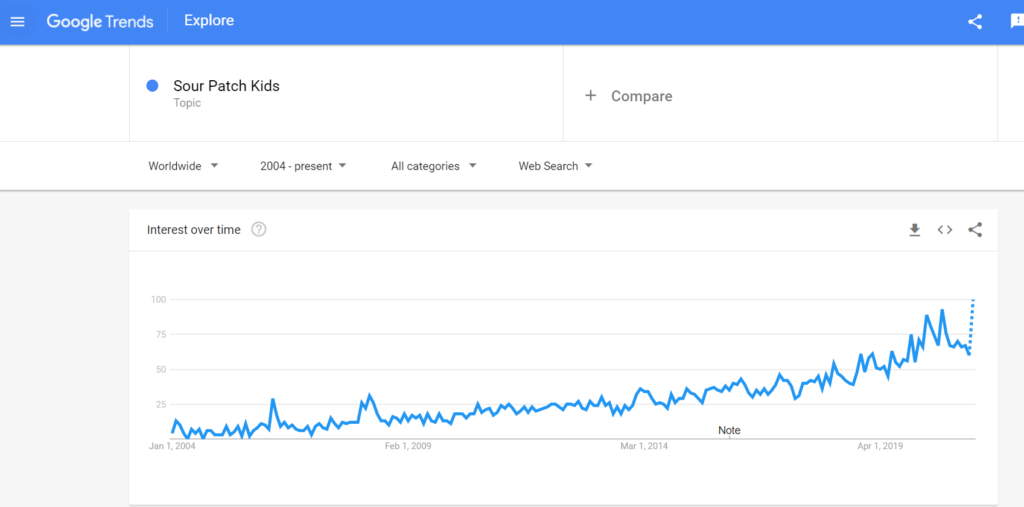Click the Interest over time heading
The image size is (1024, 507).
pos(193,230)
